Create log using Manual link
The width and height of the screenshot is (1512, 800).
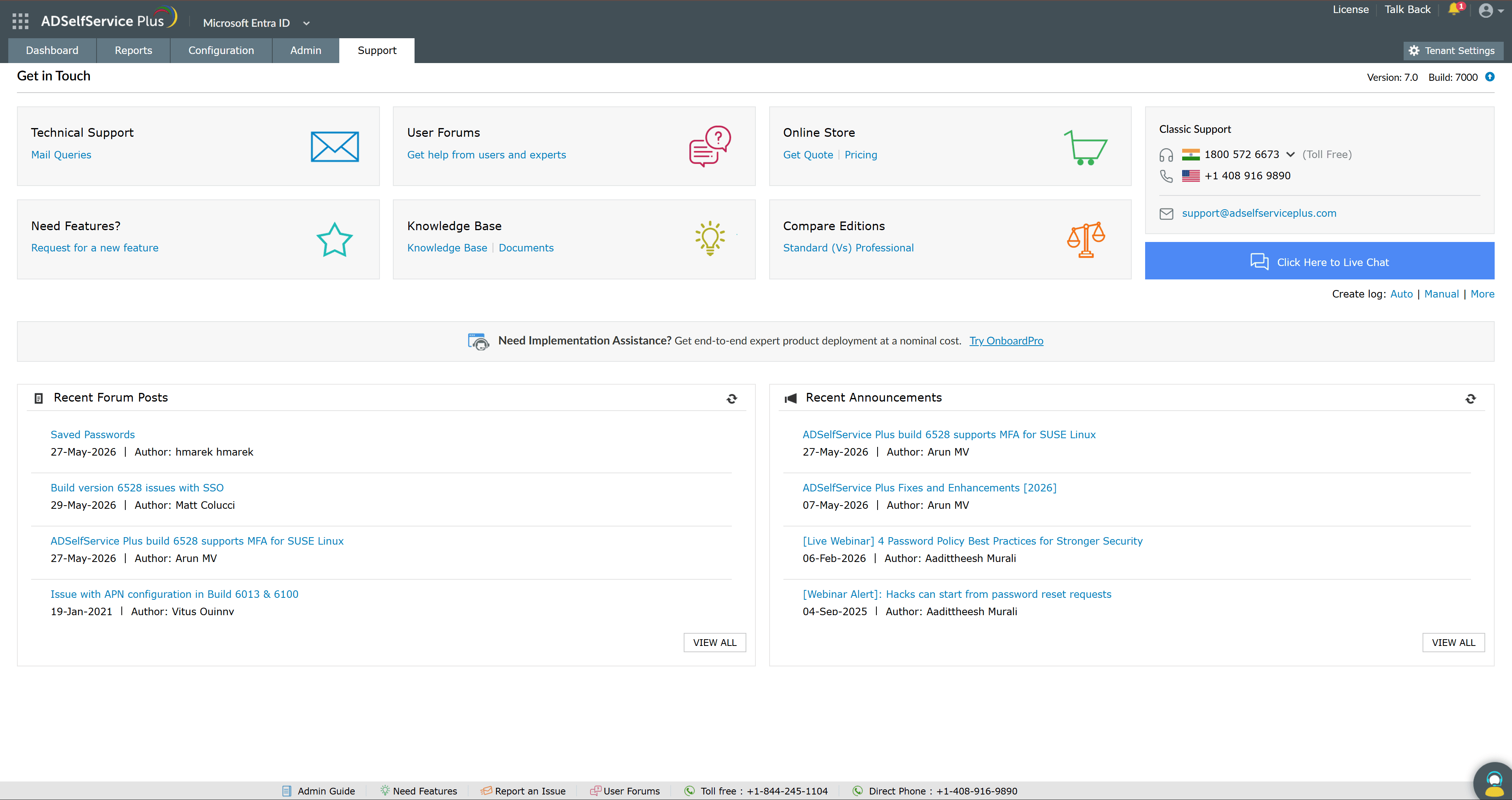[1441, 294]
